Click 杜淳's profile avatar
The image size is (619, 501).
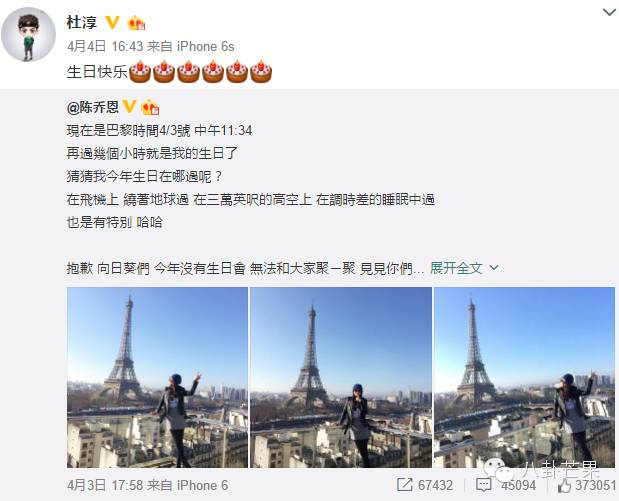coord(28,34)
